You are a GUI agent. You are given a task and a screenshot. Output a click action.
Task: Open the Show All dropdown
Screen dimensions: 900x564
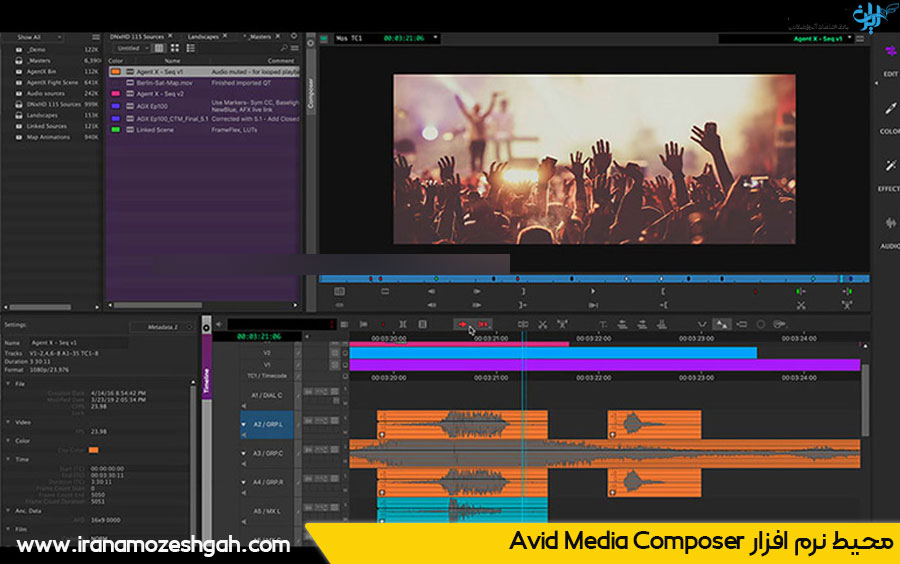pos(37,37)
